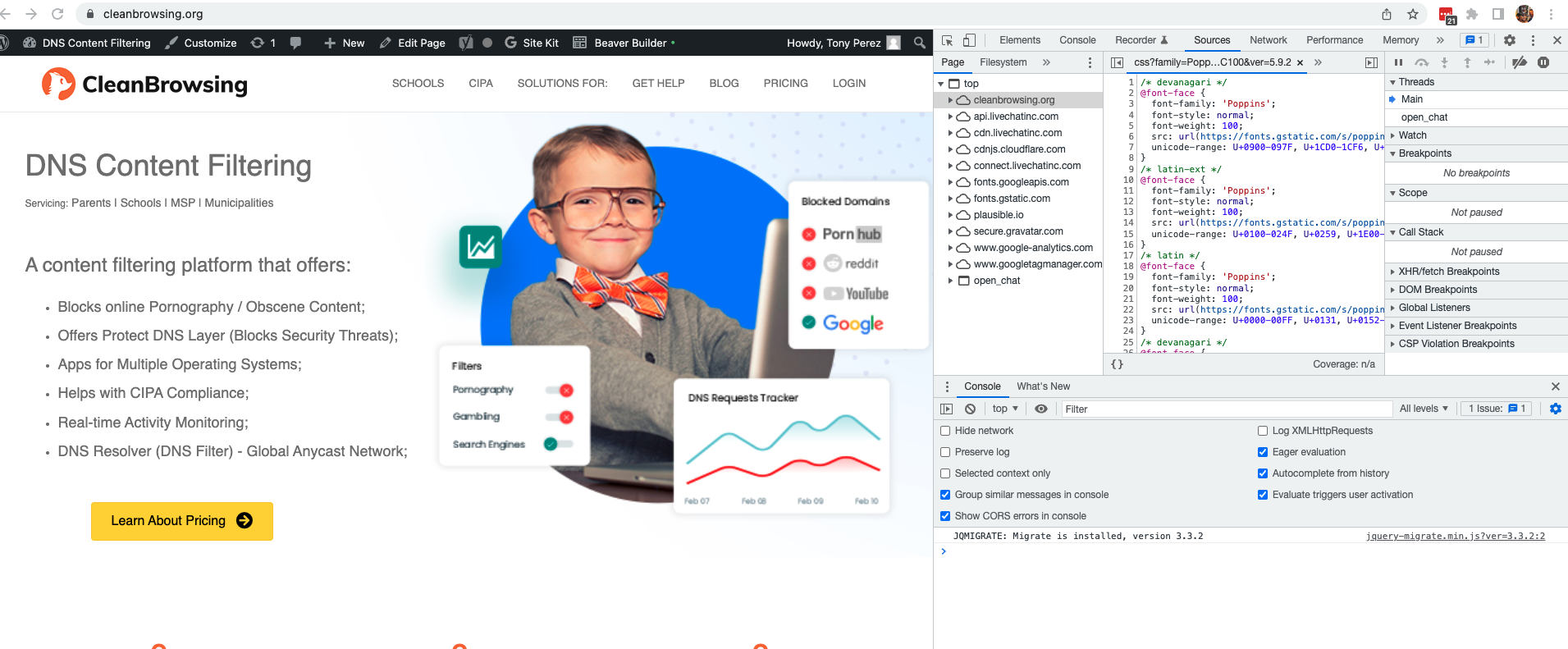Enable the Preserve log checkbox
The width and height of the screenshot is (1568, 649).
(945, 452)
